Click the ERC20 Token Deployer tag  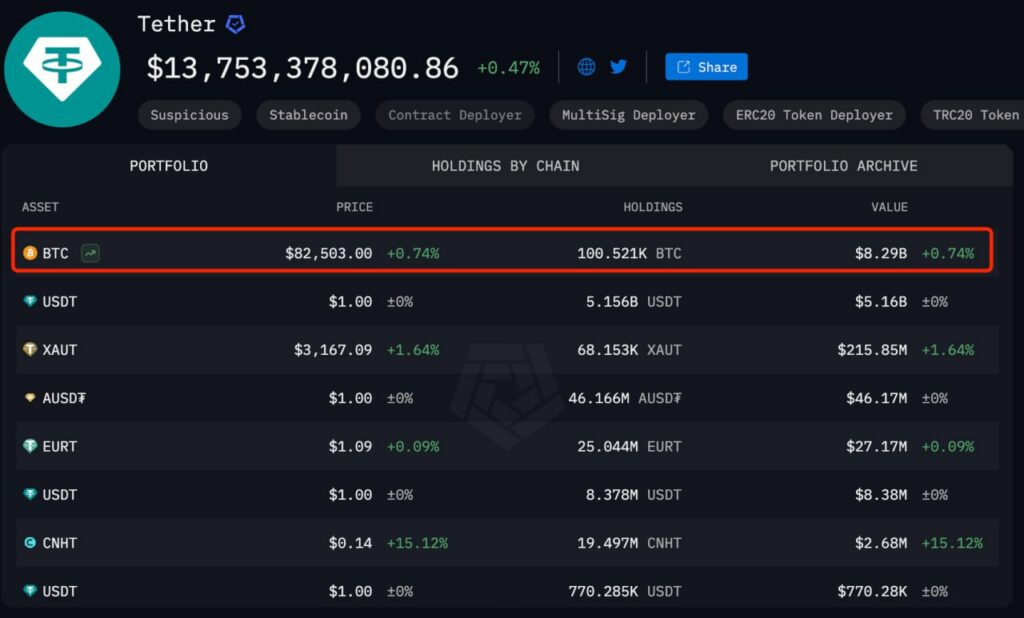(x=814, y=115)
